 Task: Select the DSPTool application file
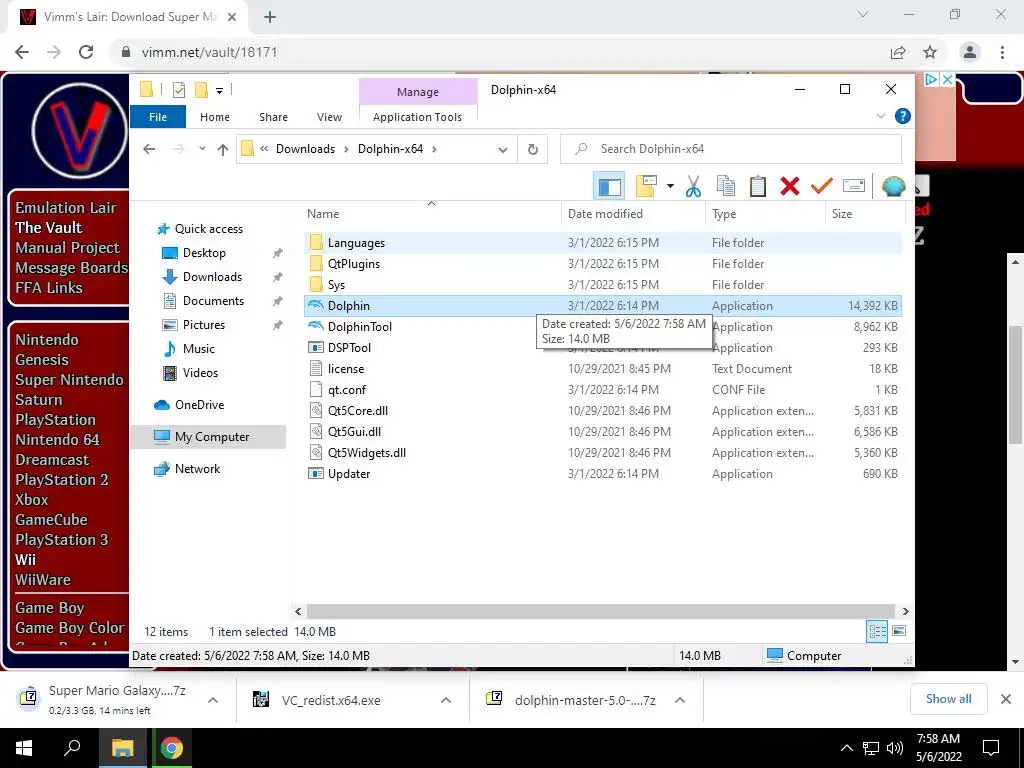click(603, 347)
